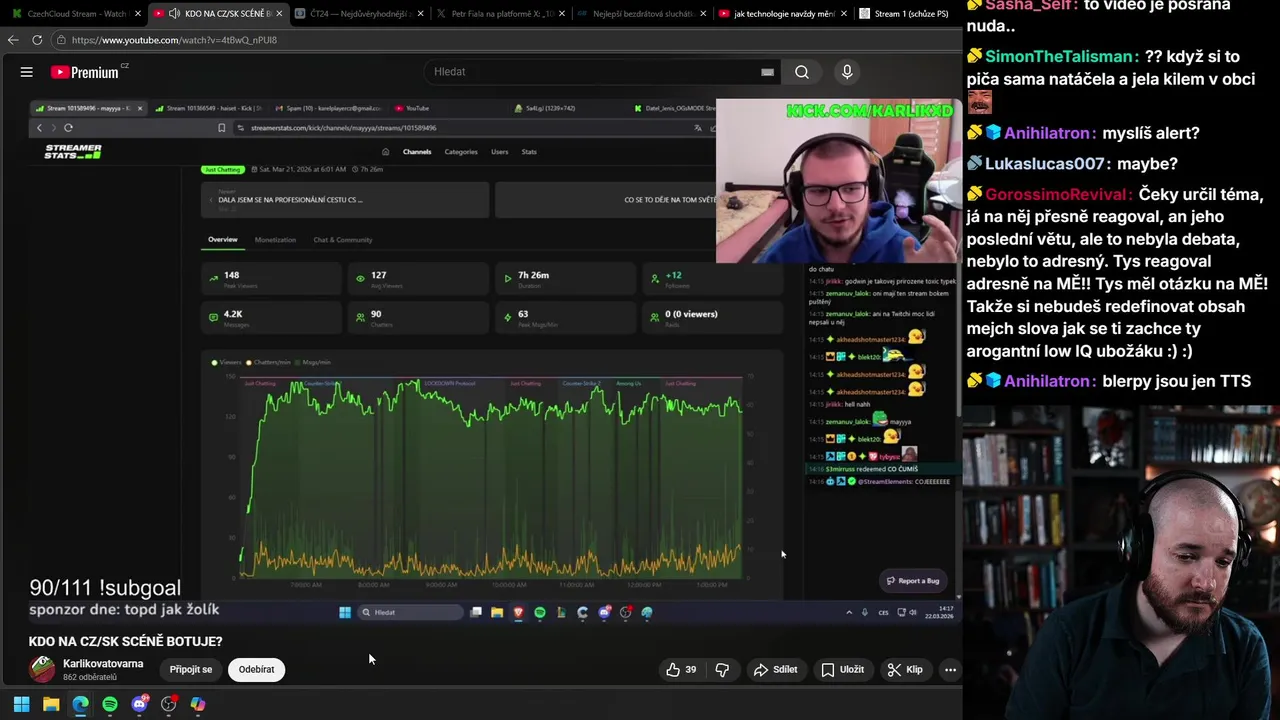Screen dimensions: 1280x720
Task: Select the Overview tab in StreamerStats video
Action: click(223, 240)
